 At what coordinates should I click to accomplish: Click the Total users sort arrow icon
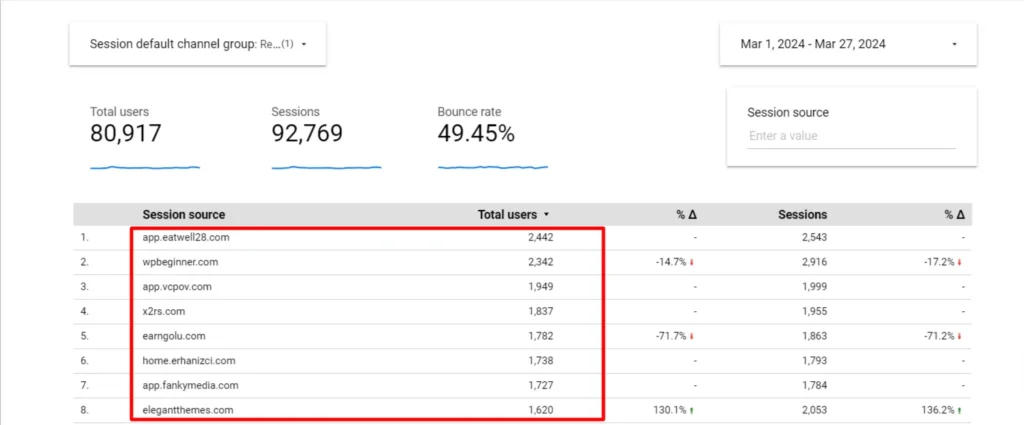(x=546, y=214)
